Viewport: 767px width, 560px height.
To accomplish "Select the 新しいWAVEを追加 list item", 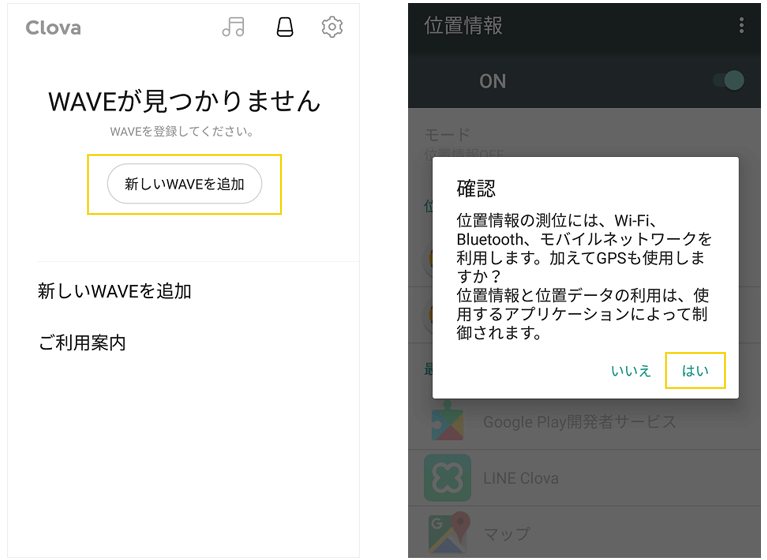I will click(114, 291).
